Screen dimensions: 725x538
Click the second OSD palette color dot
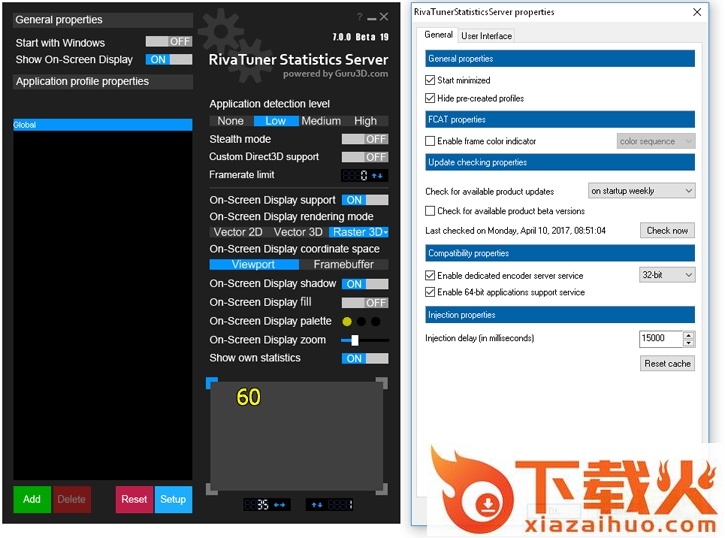click(361, 322)
